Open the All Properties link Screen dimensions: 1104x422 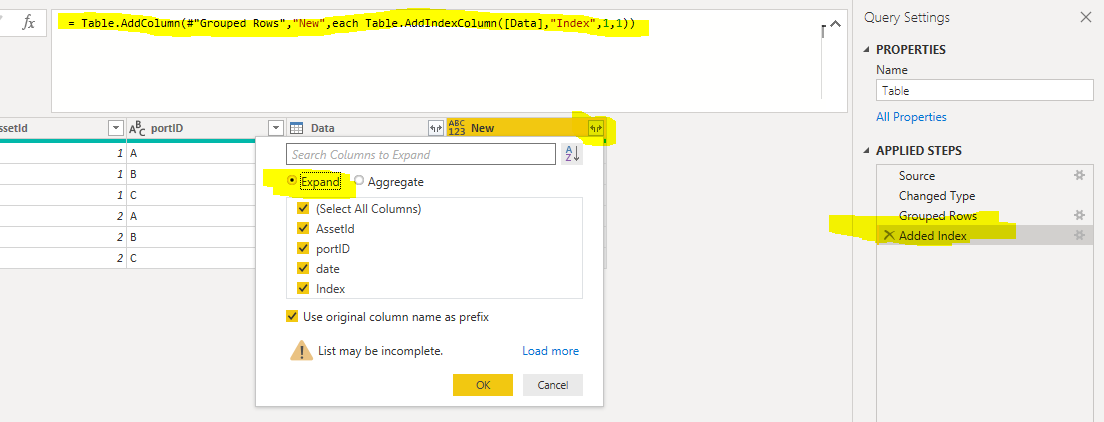(x=911, y=117)
